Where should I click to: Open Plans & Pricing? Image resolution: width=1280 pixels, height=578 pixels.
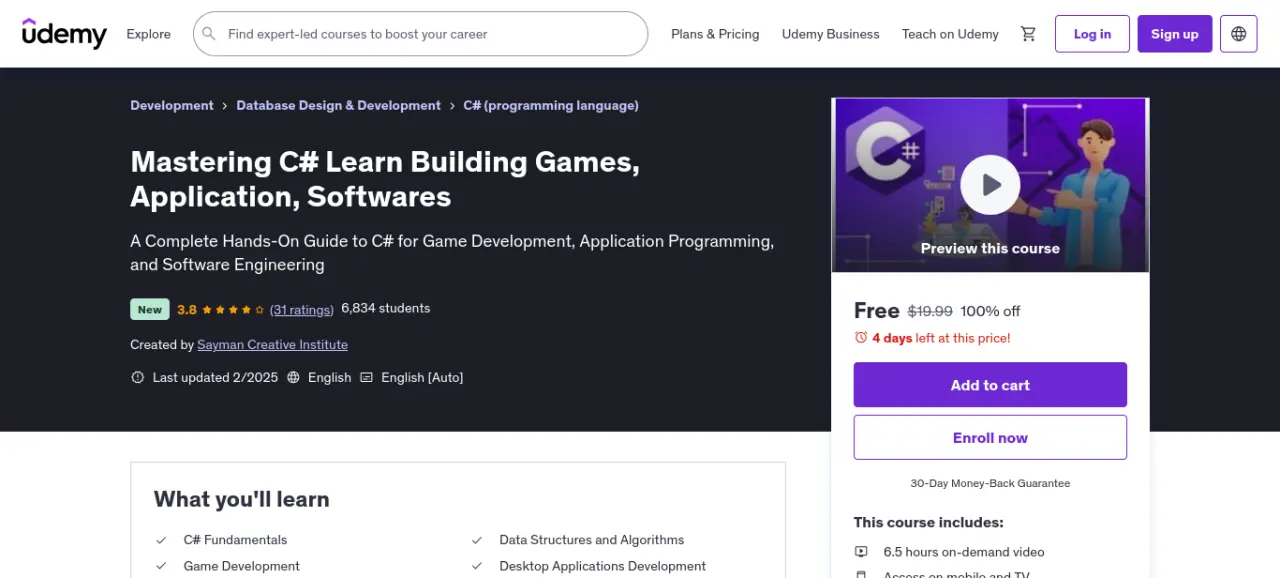tap(715, 34)
